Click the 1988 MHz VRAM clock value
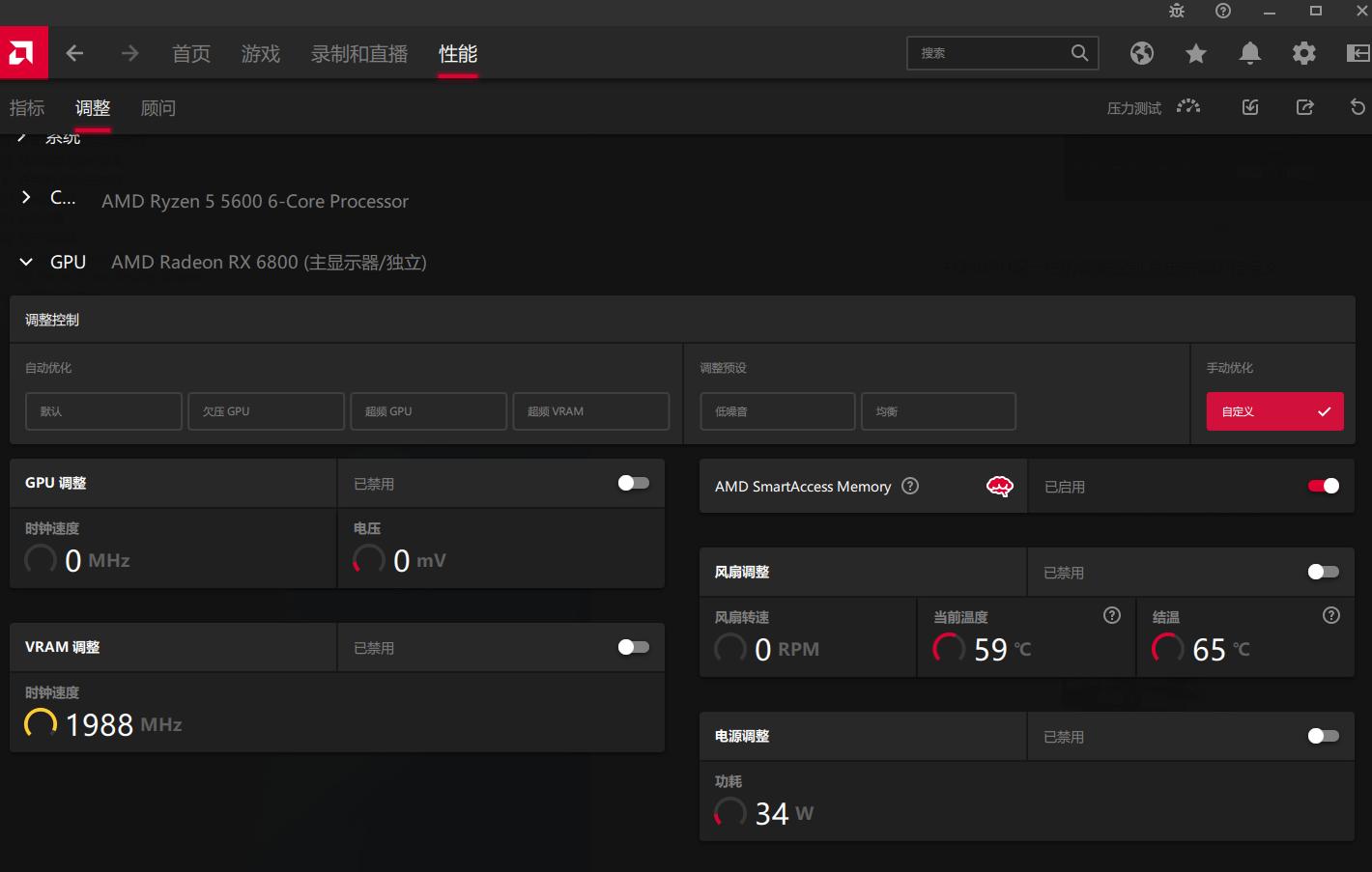Screen dimensions: 1372x872 [124, 724]
